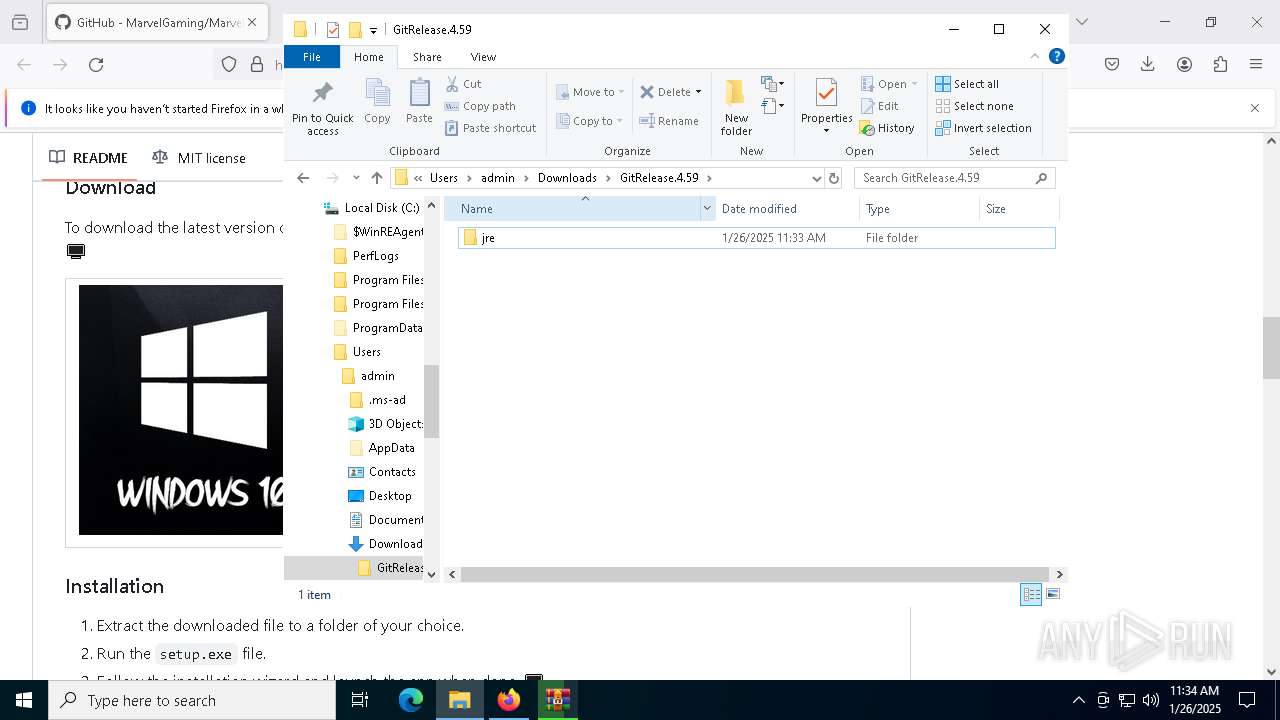Select PerfLogs folder in tree
The width and height of the screenshot is (1280, 720).
pos(366,256)
